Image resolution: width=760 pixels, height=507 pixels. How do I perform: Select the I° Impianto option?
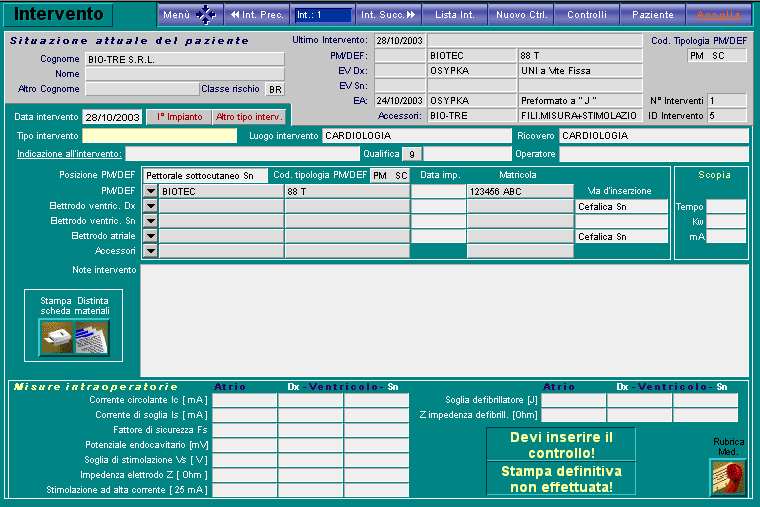179,117
